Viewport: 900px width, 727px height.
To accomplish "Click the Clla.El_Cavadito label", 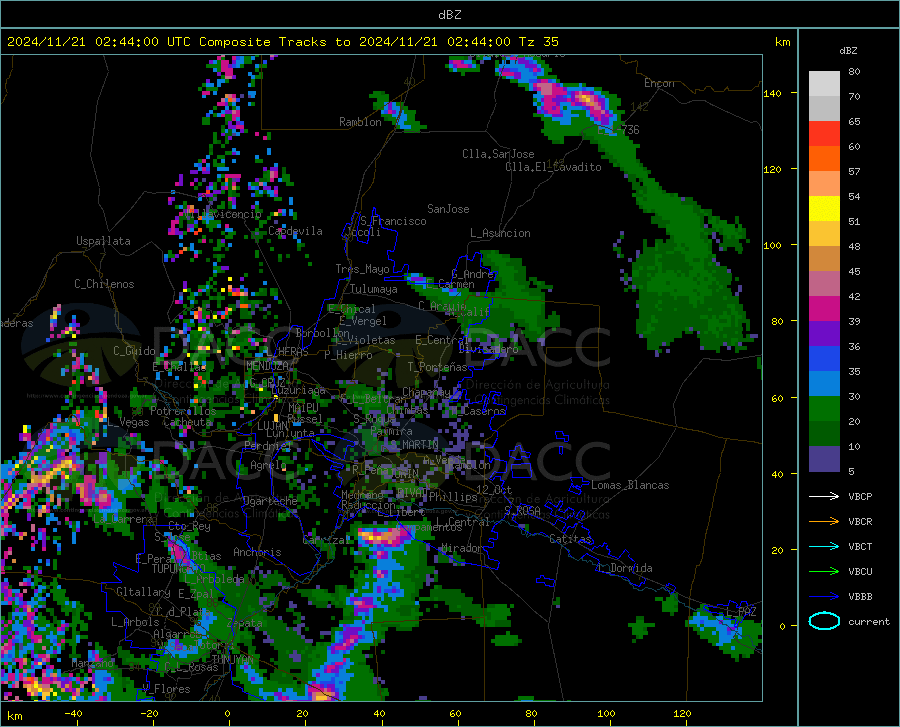I will tap(553, 167).
